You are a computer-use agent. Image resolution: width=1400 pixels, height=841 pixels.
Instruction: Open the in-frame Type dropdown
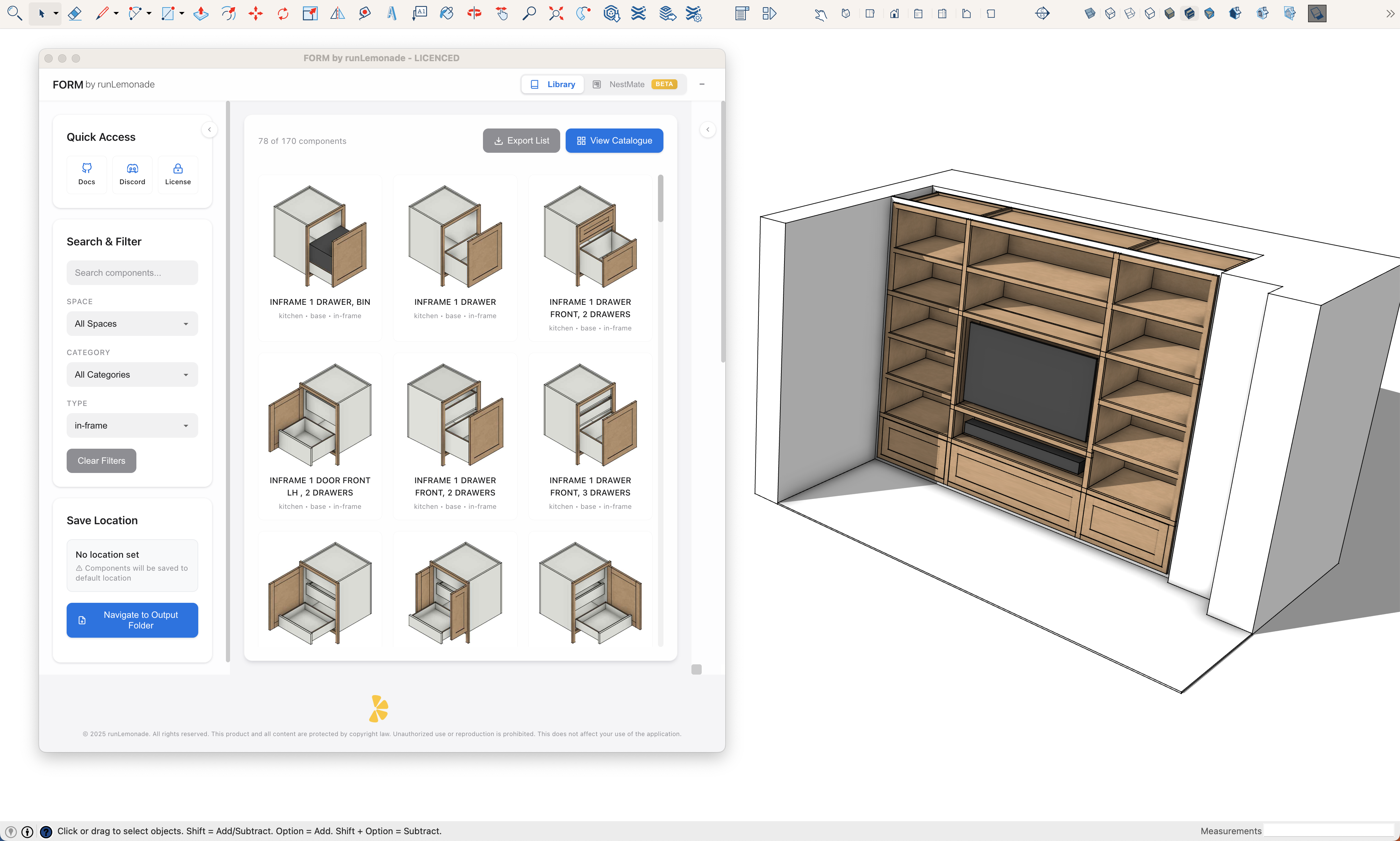pos(132,425)
